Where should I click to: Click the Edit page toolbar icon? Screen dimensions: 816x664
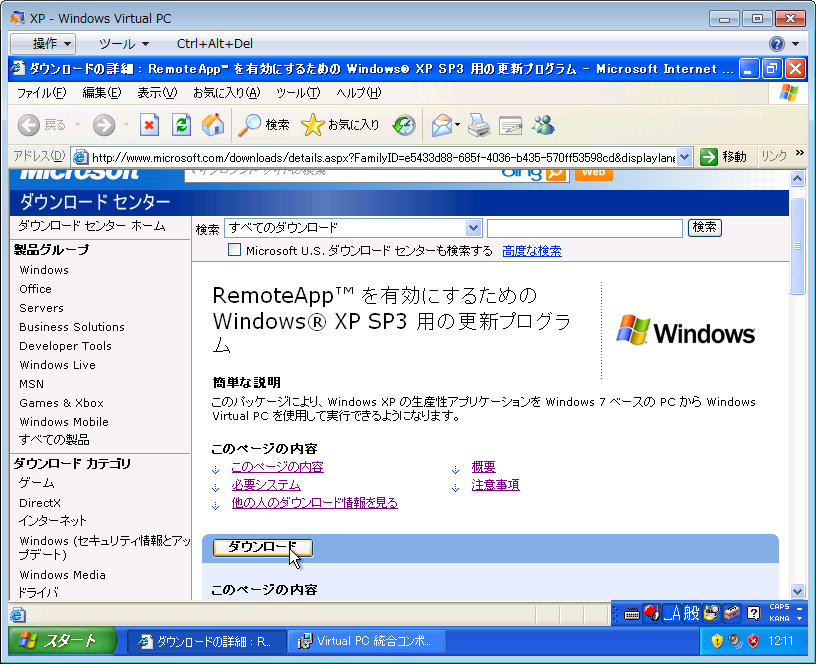511,125
